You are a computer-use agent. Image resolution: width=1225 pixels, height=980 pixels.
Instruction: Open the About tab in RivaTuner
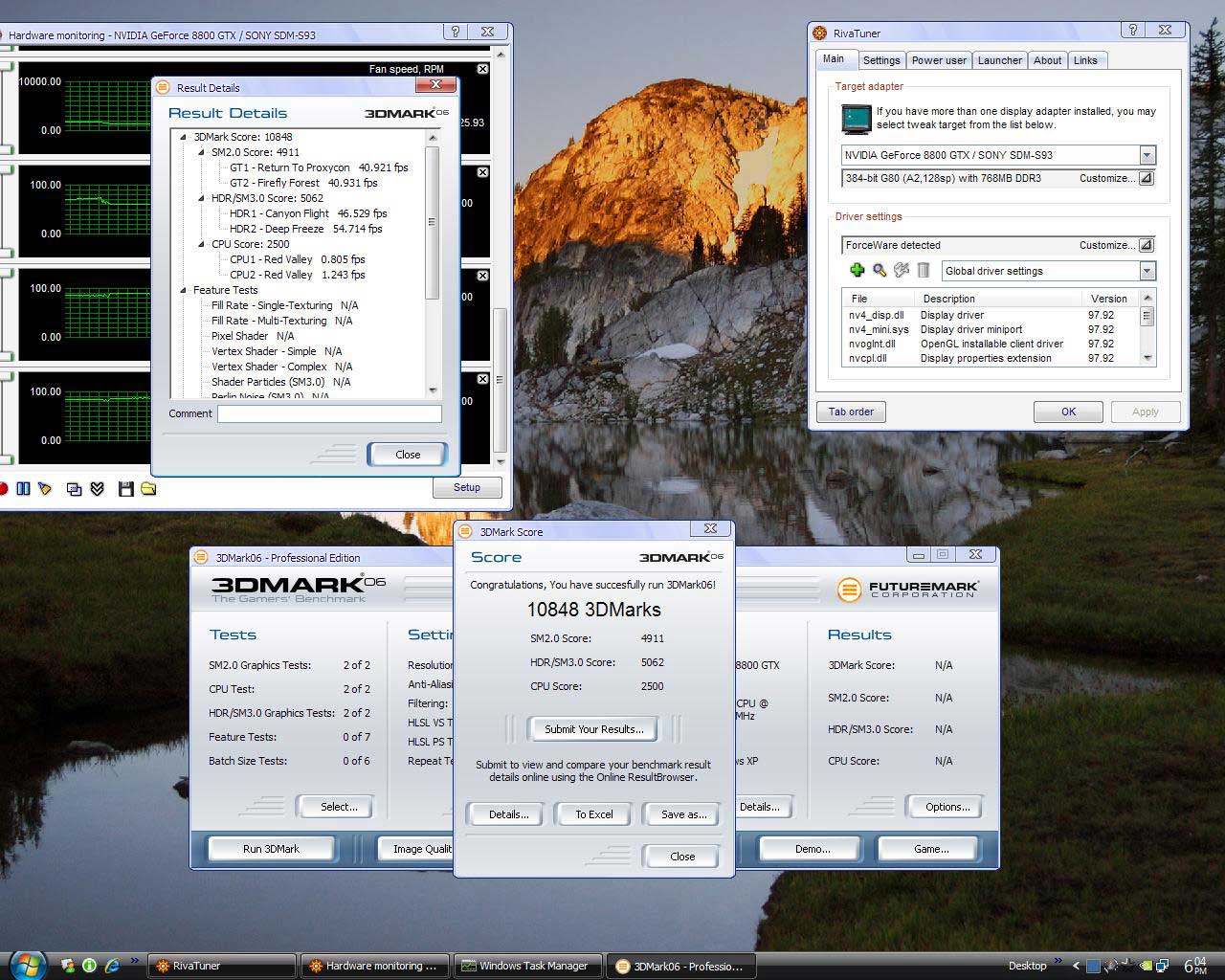1048,60
